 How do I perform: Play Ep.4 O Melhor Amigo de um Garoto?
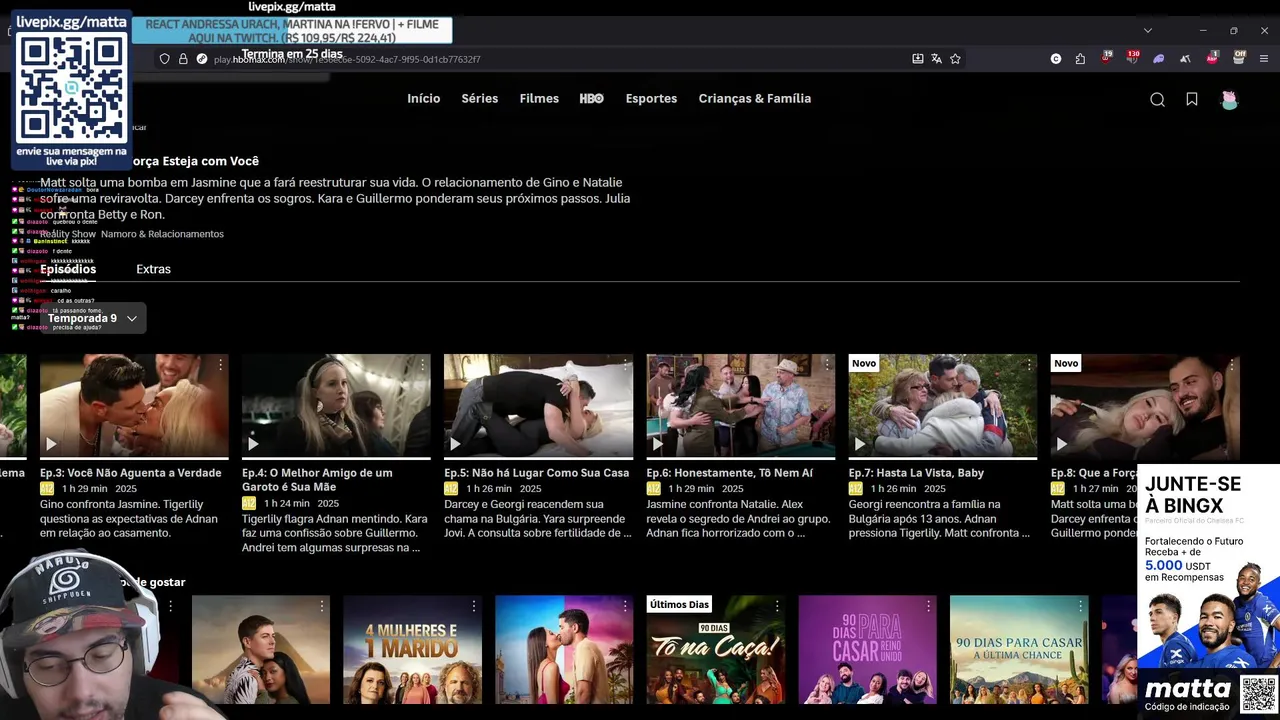pyautogui.click(x=253, y=444)
